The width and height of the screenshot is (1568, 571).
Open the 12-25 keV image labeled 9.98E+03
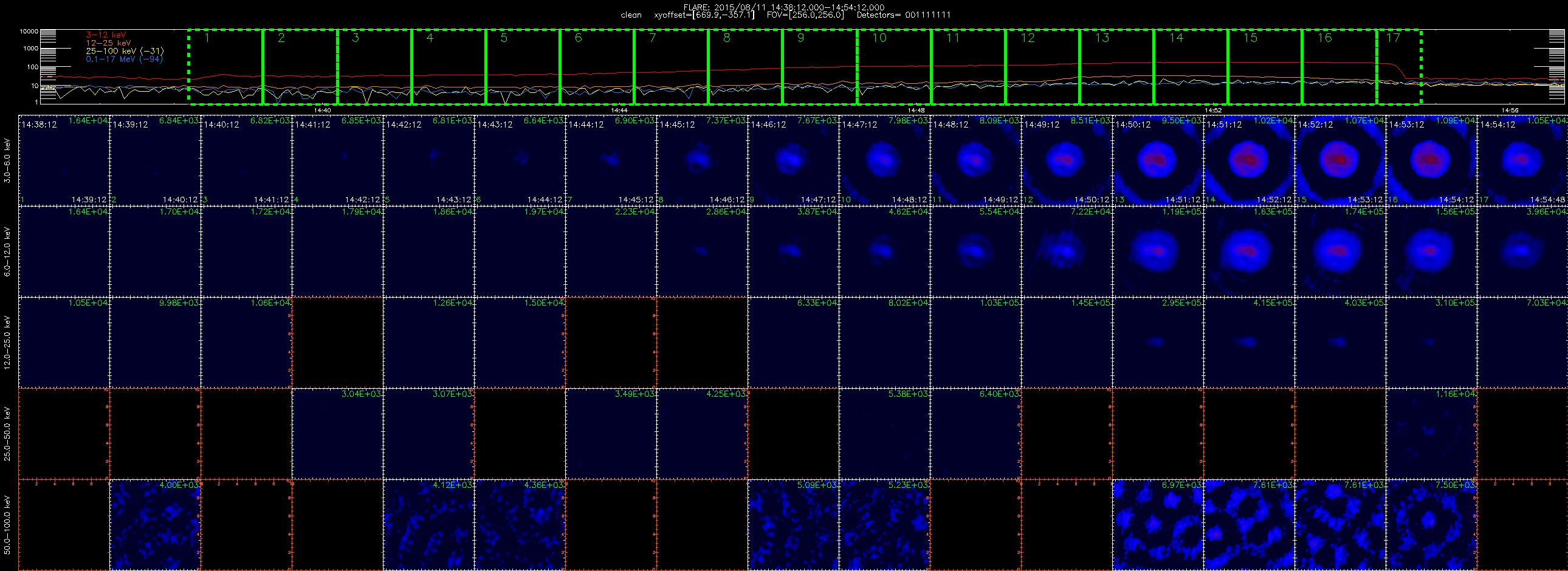click(x=154, y=343)
